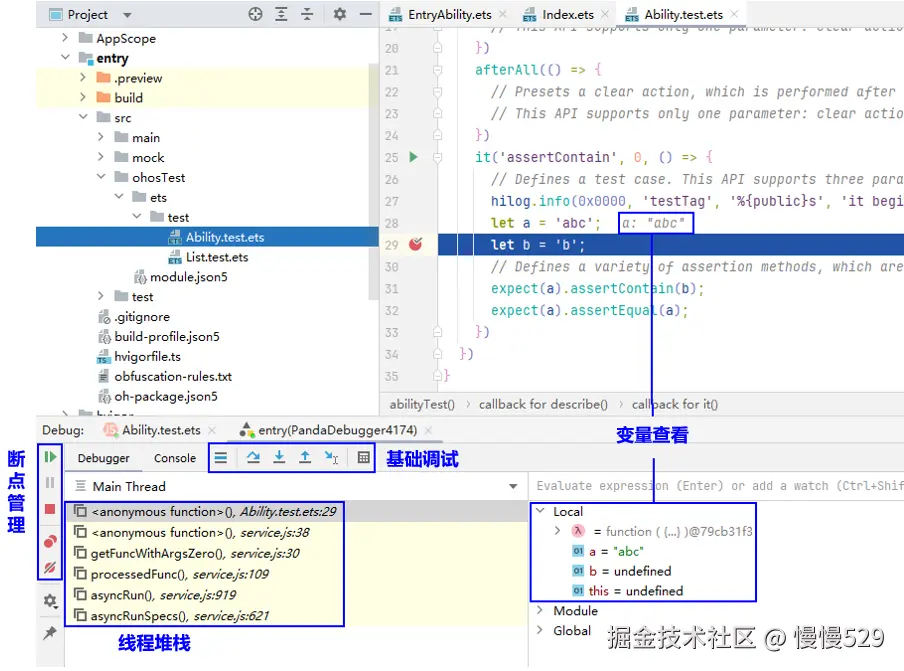Viewport: 904px width, 671px height.
Task: Close the Index.ets editor tab
Action: click(x=604, y=14)
